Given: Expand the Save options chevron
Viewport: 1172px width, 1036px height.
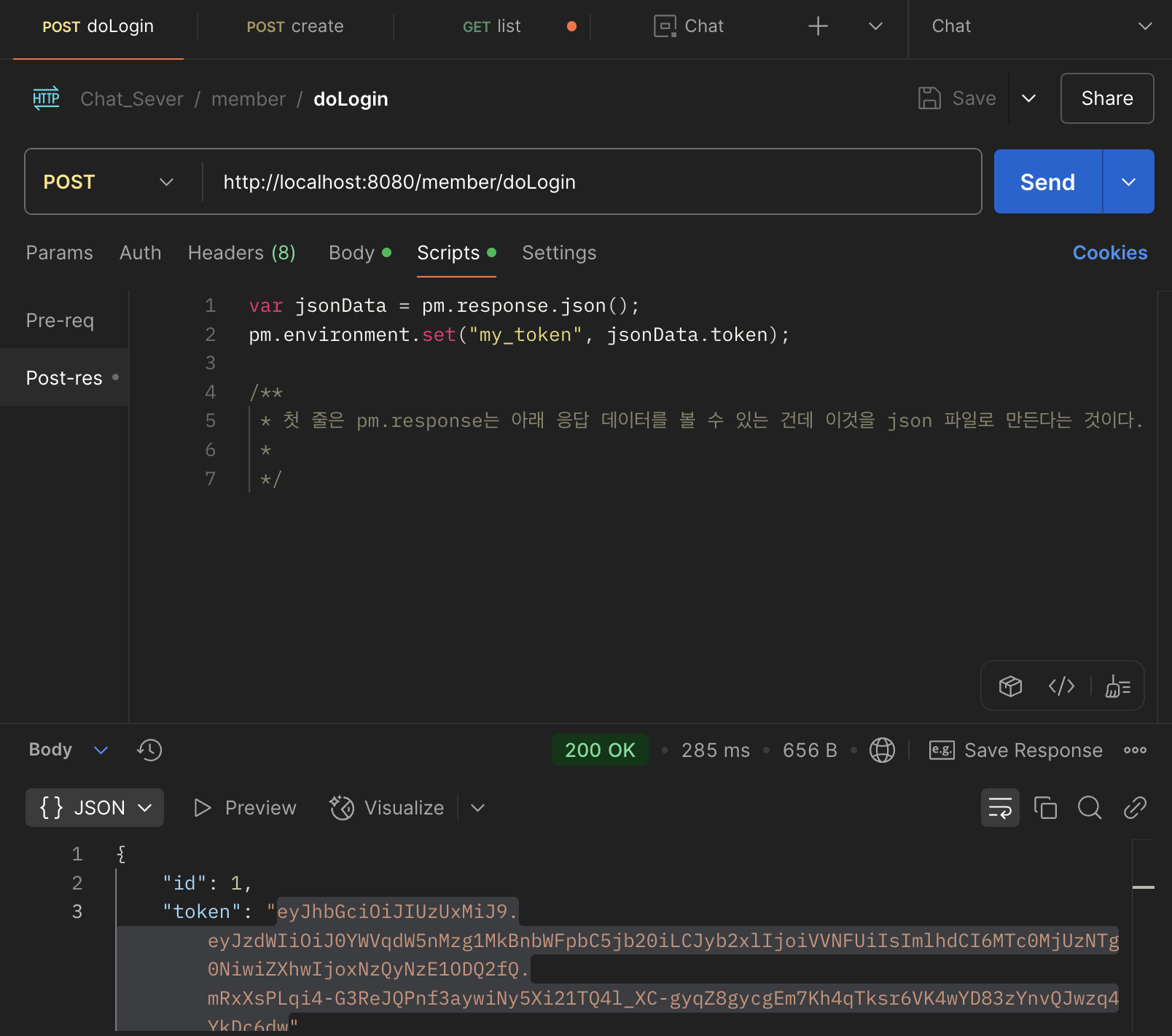Looking at the screenshot, I should click(x=1028, y=98).
